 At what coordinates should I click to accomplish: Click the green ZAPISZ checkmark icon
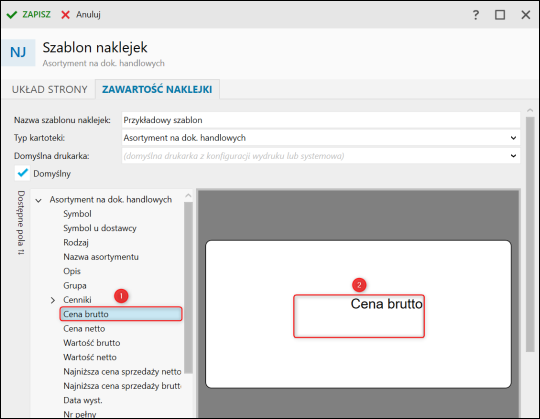click(12, 15)
